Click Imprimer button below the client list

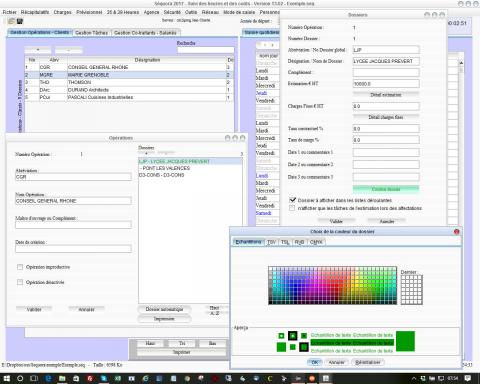(x=181, y=352)
